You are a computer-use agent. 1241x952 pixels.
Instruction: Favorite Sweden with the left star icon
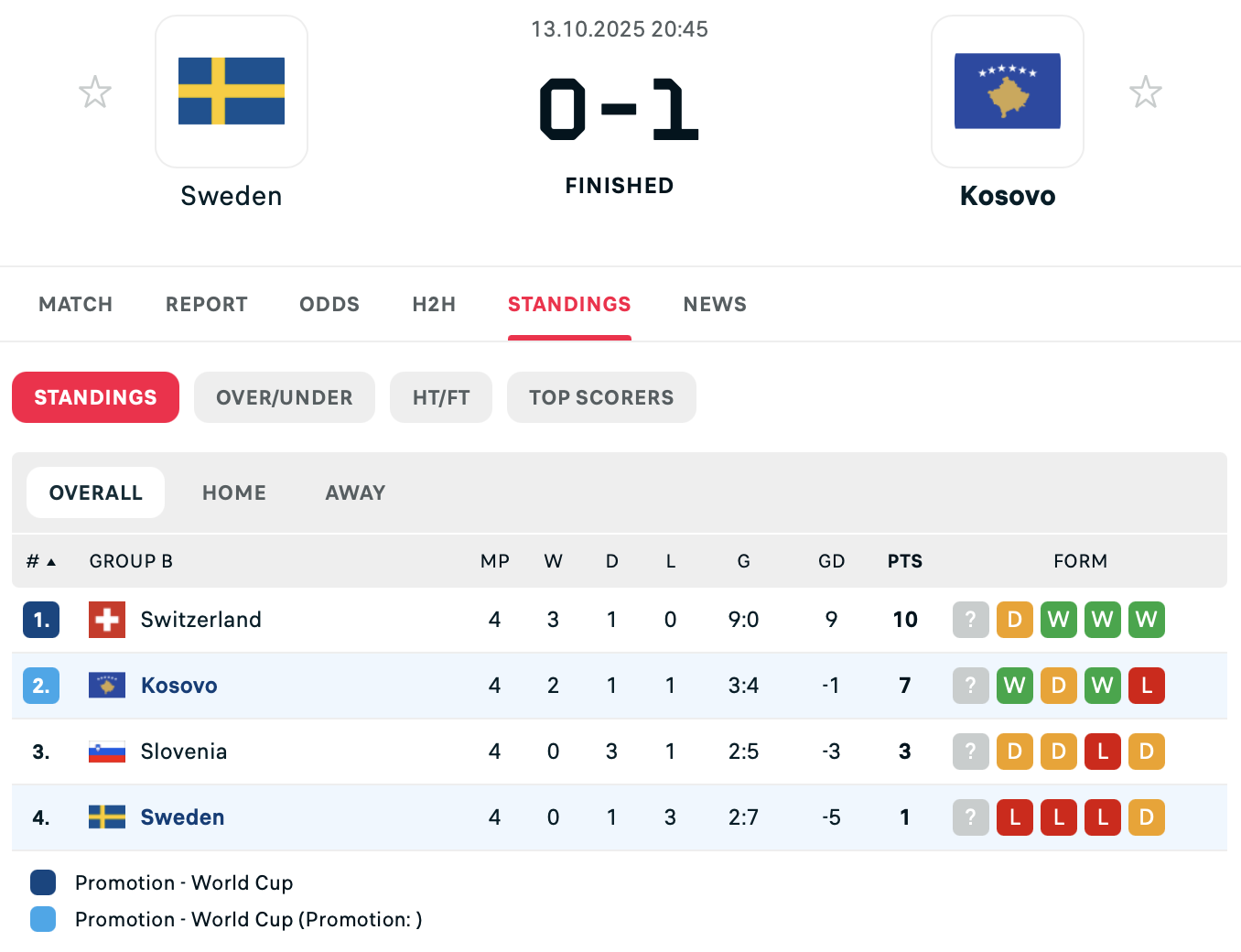point(95,92)
